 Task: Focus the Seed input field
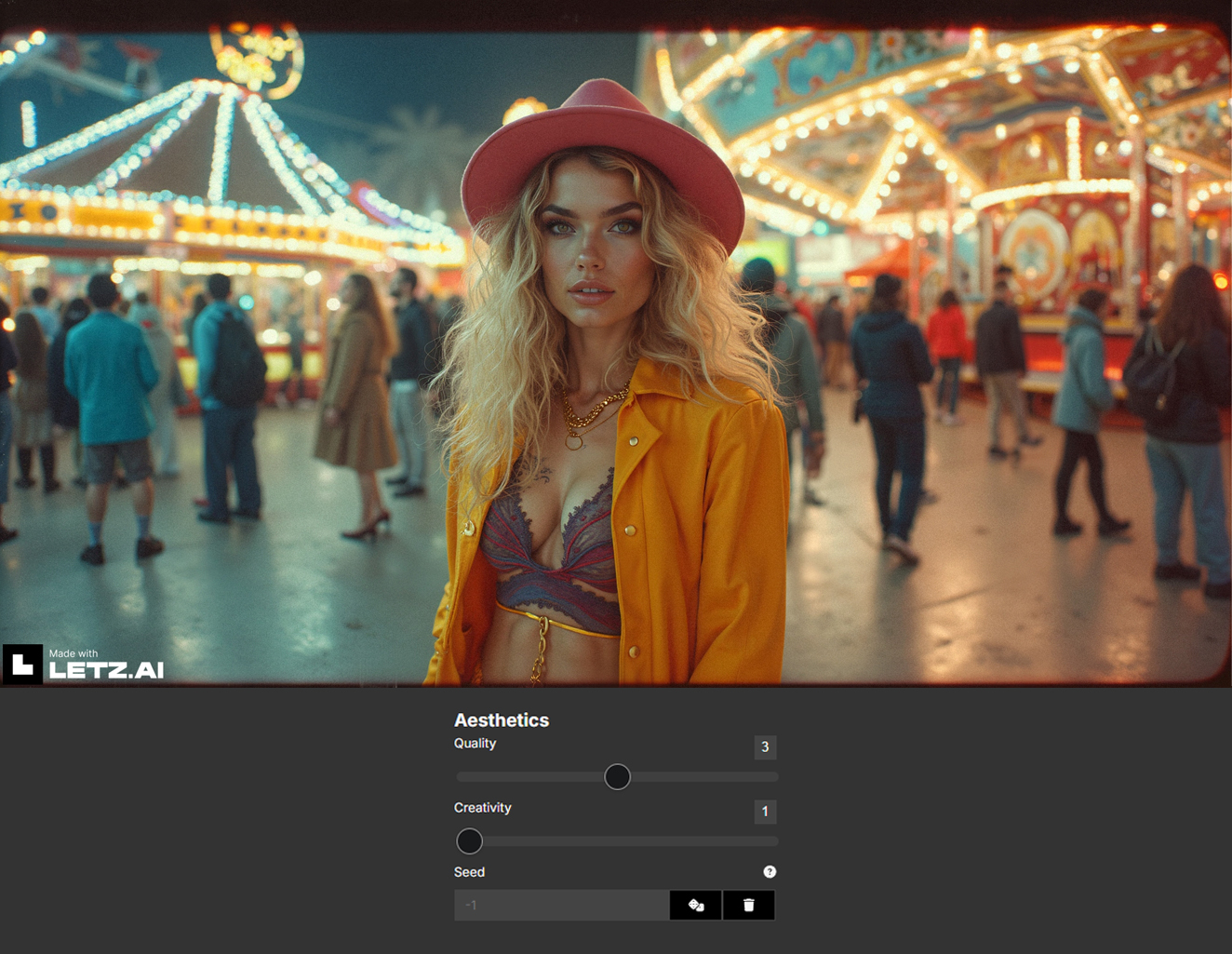[561, 905]
